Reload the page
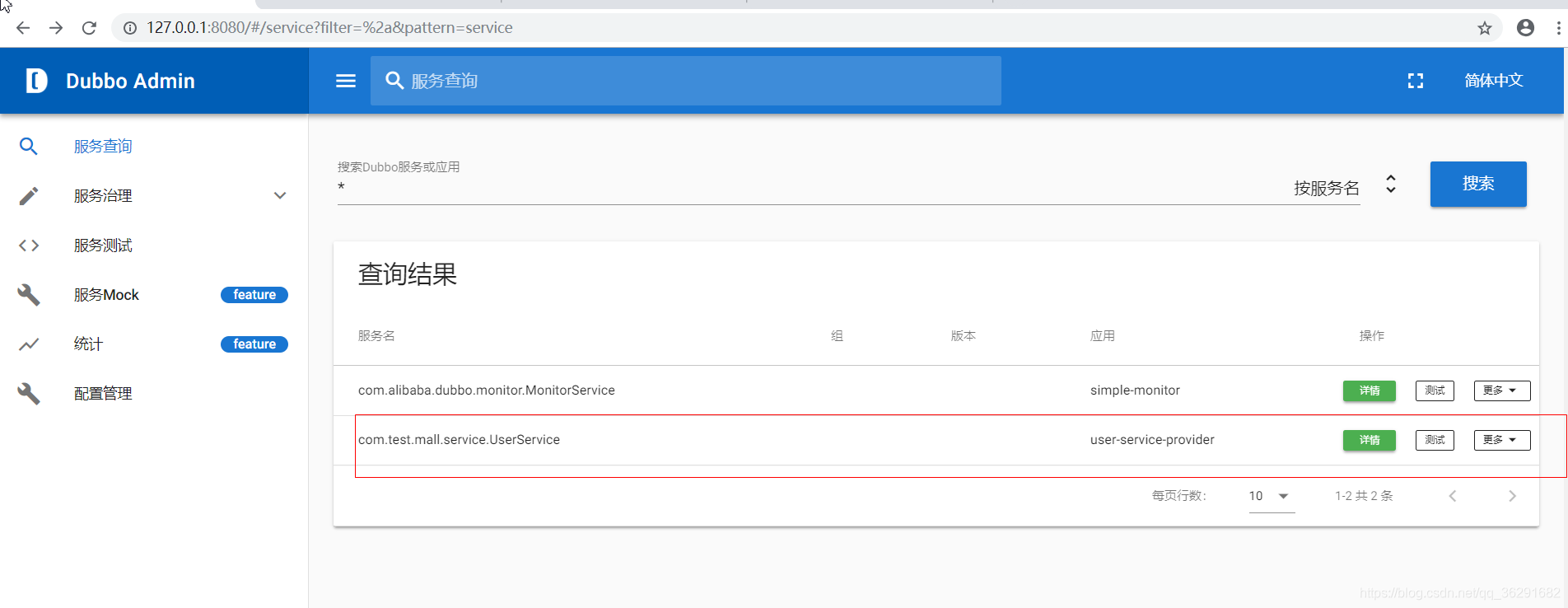Screen dimensions: 1568x608 pos(89,28)
